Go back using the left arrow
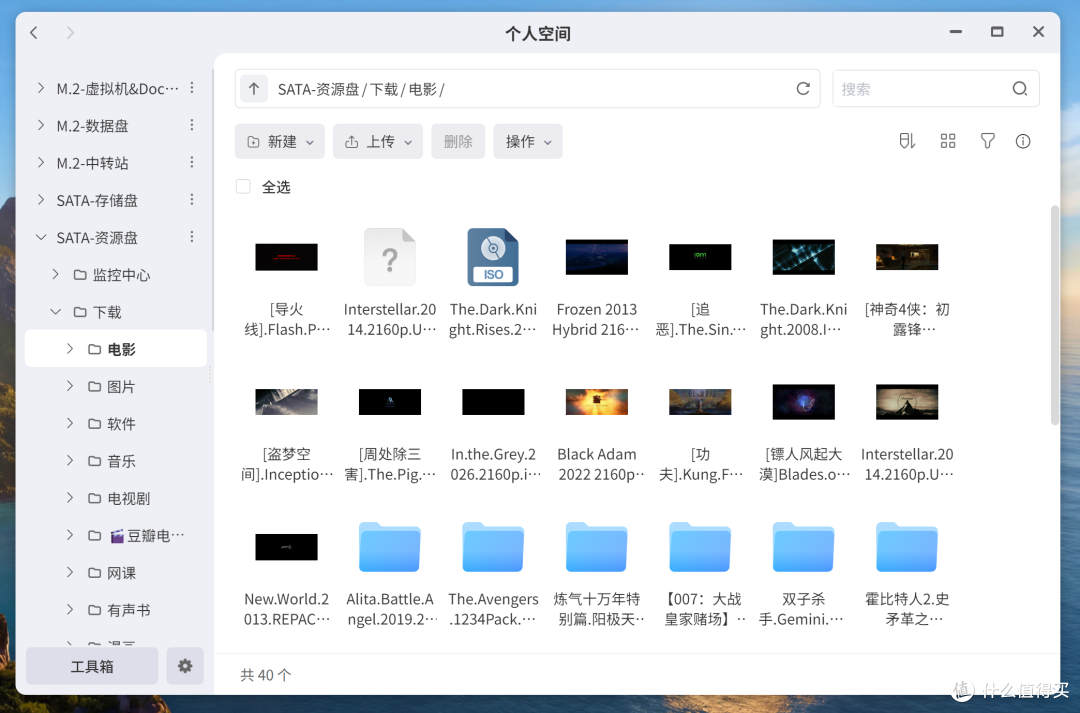The height and width of the screenshot is (713, 1080). pyautogui.click(x=34, y=32)
